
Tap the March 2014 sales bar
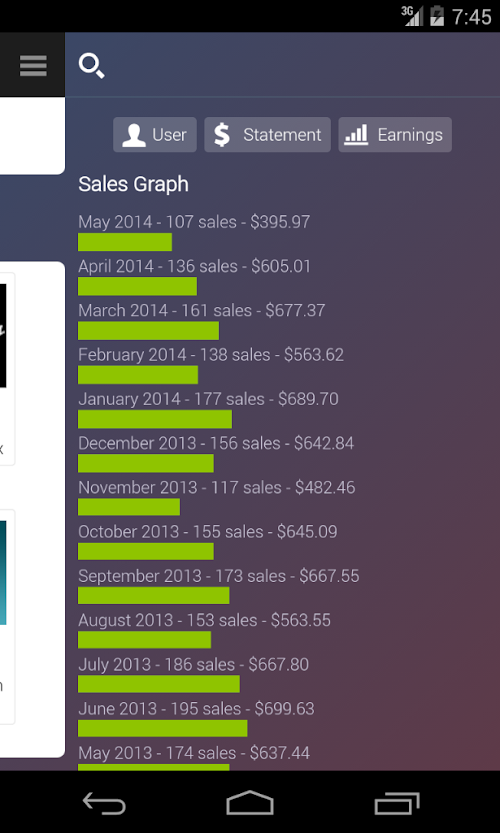[x=148, y=330]
